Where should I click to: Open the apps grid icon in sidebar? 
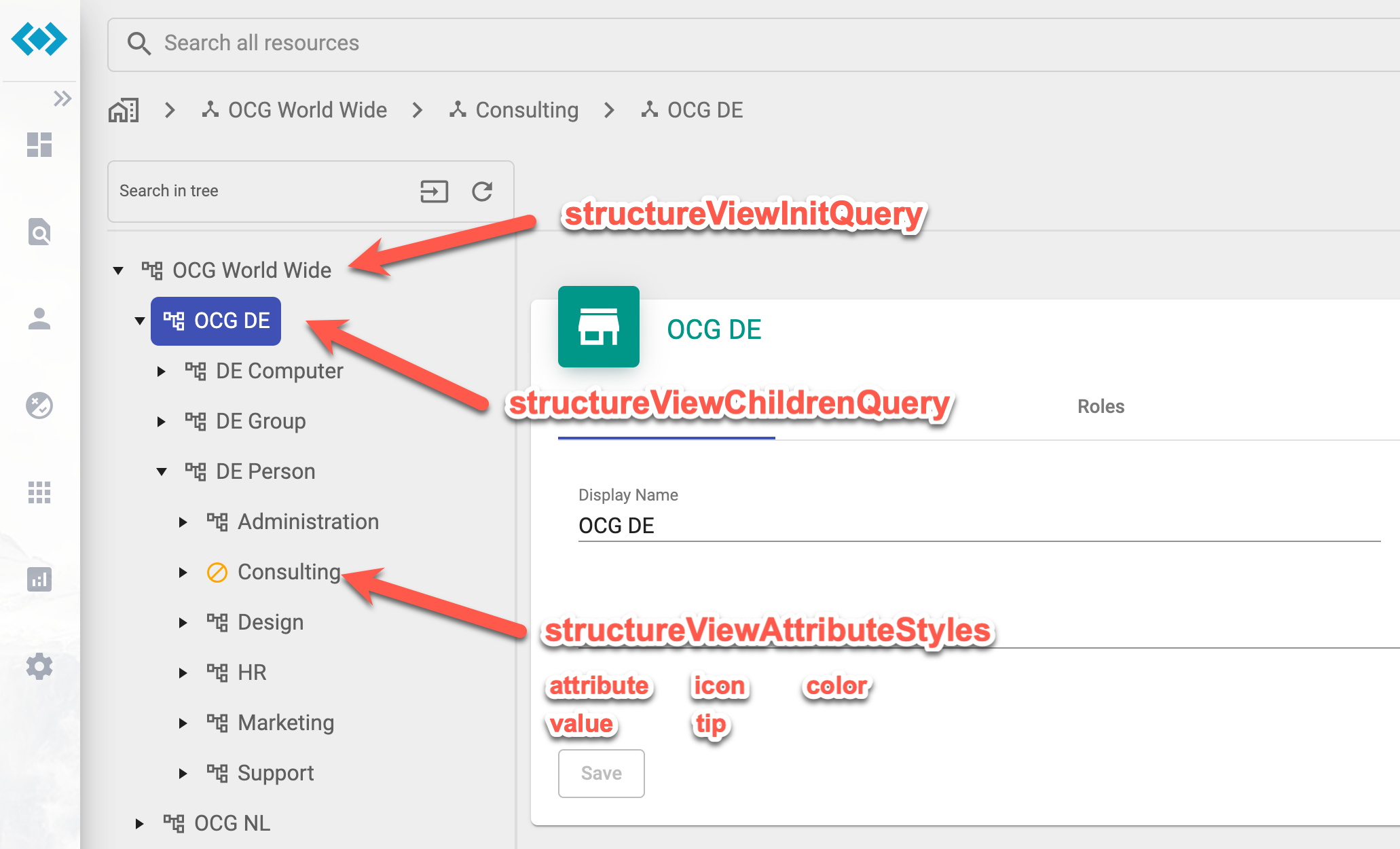point(39,492)
